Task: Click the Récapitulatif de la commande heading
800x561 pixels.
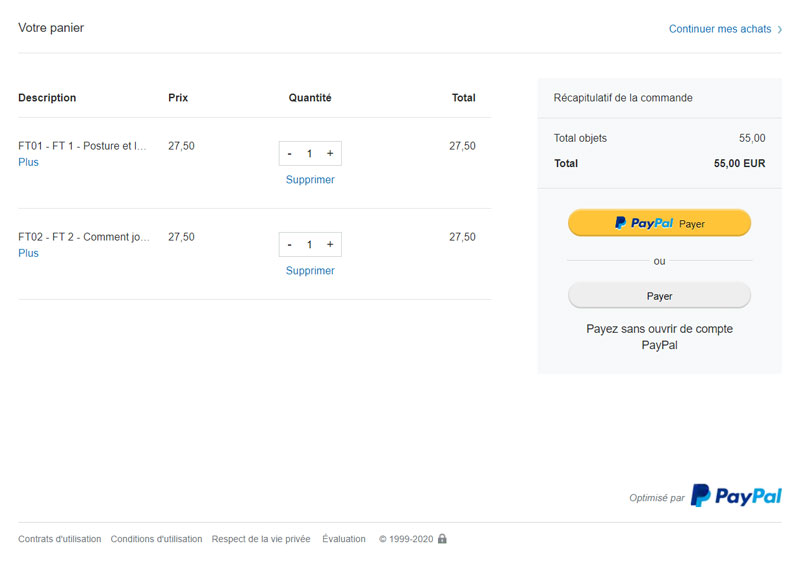Action: [623, 98]
